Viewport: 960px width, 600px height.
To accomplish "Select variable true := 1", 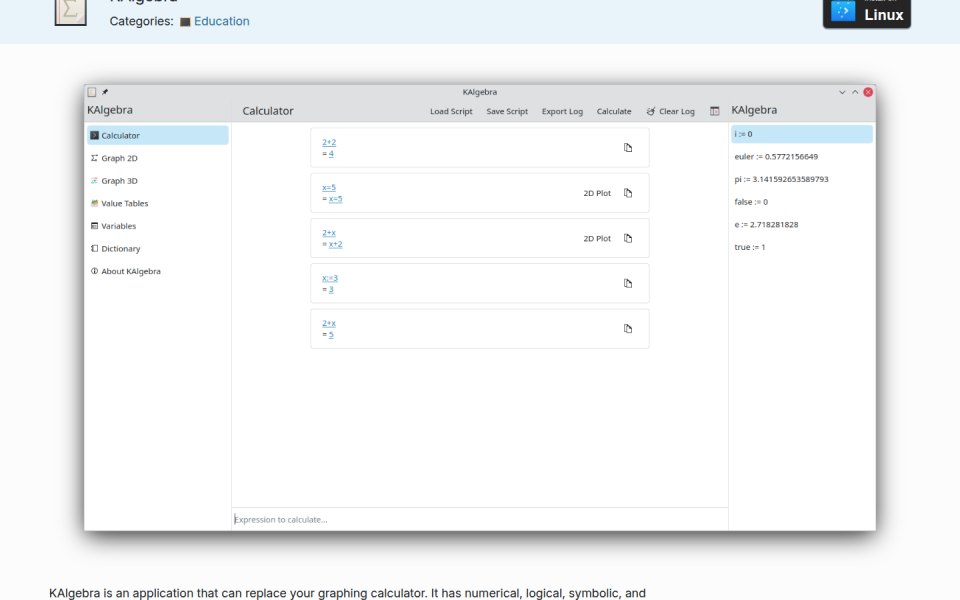I will [x=801, y=247].
